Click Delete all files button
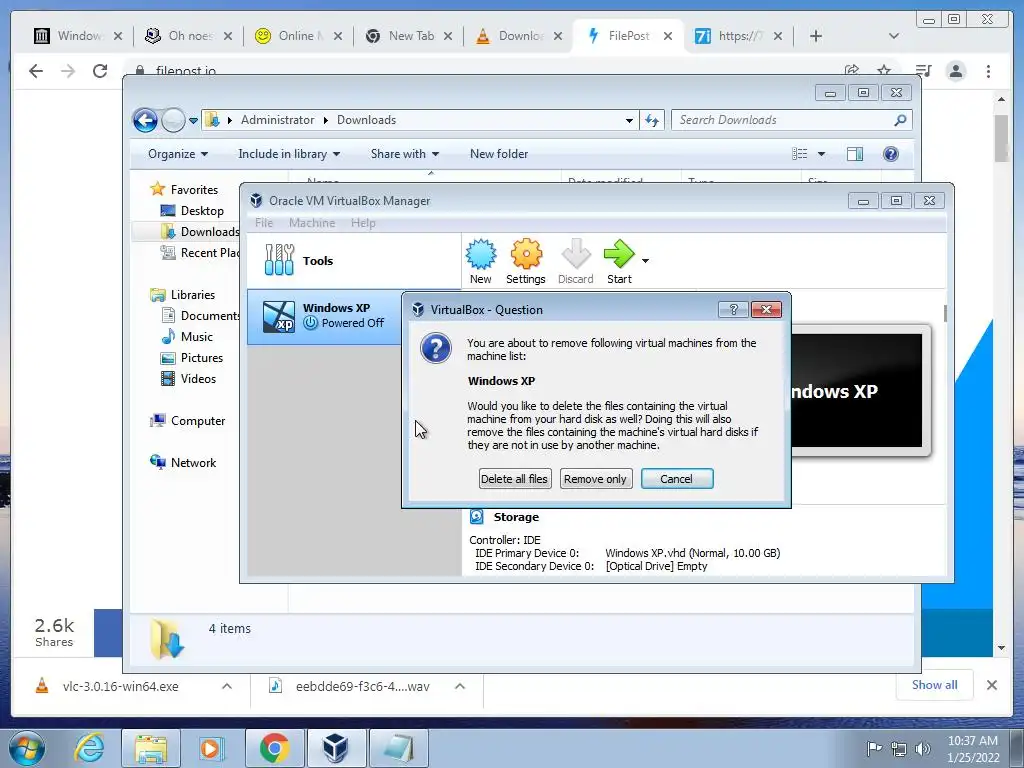 (515, 479)
